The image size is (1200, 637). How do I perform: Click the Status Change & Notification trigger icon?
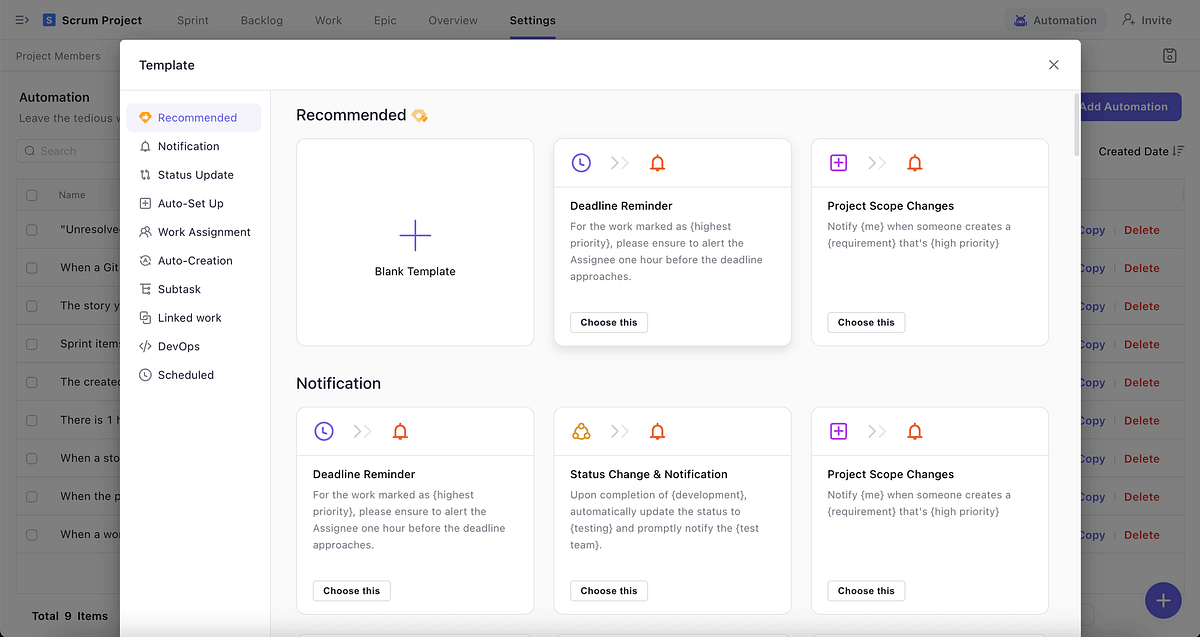581,431
